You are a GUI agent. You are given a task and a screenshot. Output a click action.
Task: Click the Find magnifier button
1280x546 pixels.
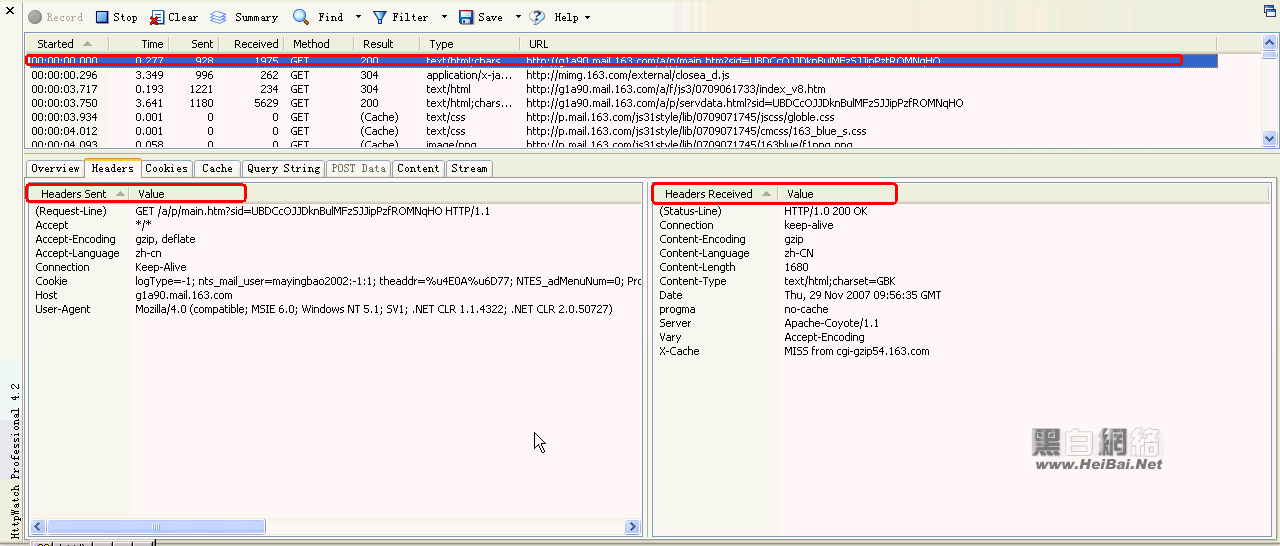coord(318,17)
